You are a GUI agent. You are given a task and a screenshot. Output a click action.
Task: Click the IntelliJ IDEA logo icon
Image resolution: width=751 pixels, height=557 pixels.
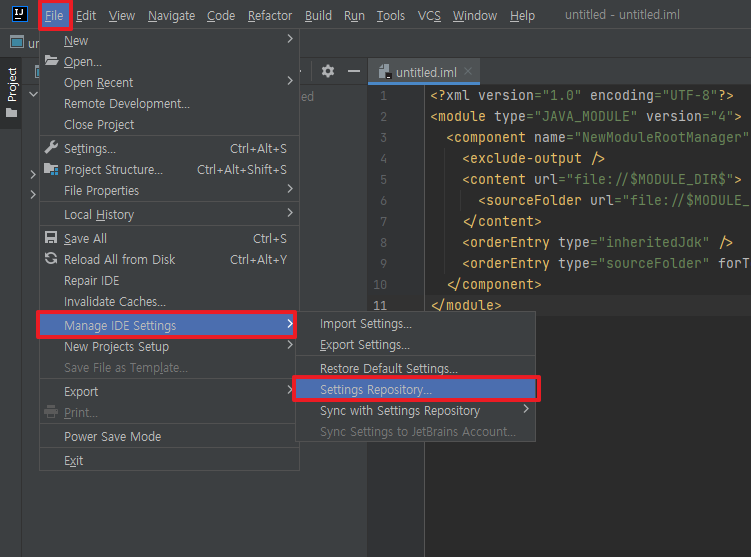(20, 14)
